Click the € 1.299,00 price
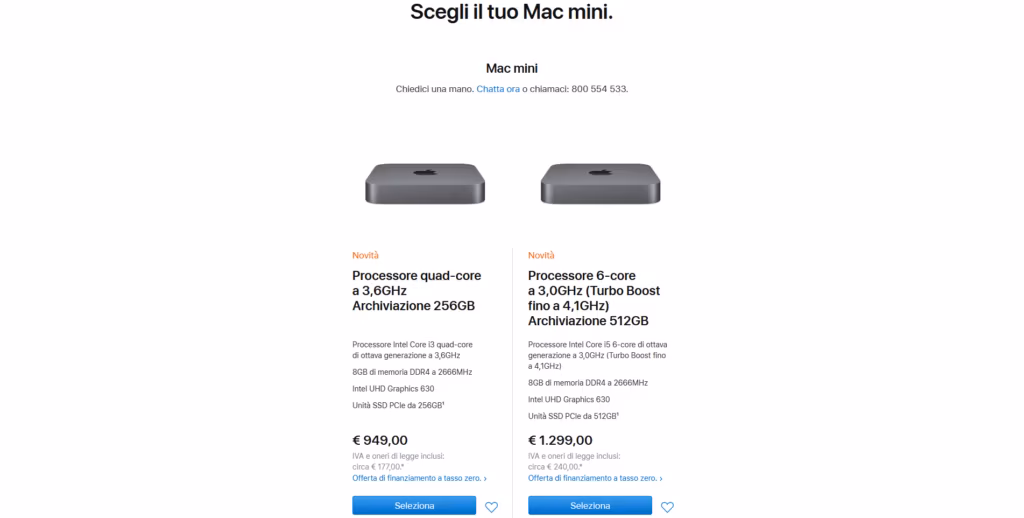The height and width of the screenshot is (518, 1024). pyautogui.click(x=560, y=439)
